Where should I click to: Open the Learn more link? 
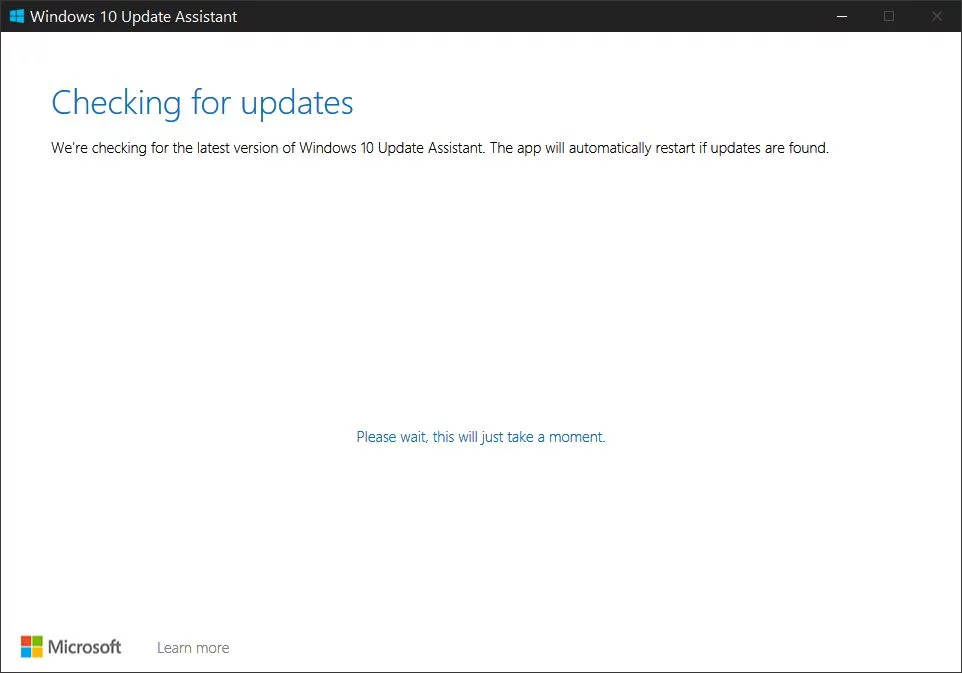coord(193,648)
